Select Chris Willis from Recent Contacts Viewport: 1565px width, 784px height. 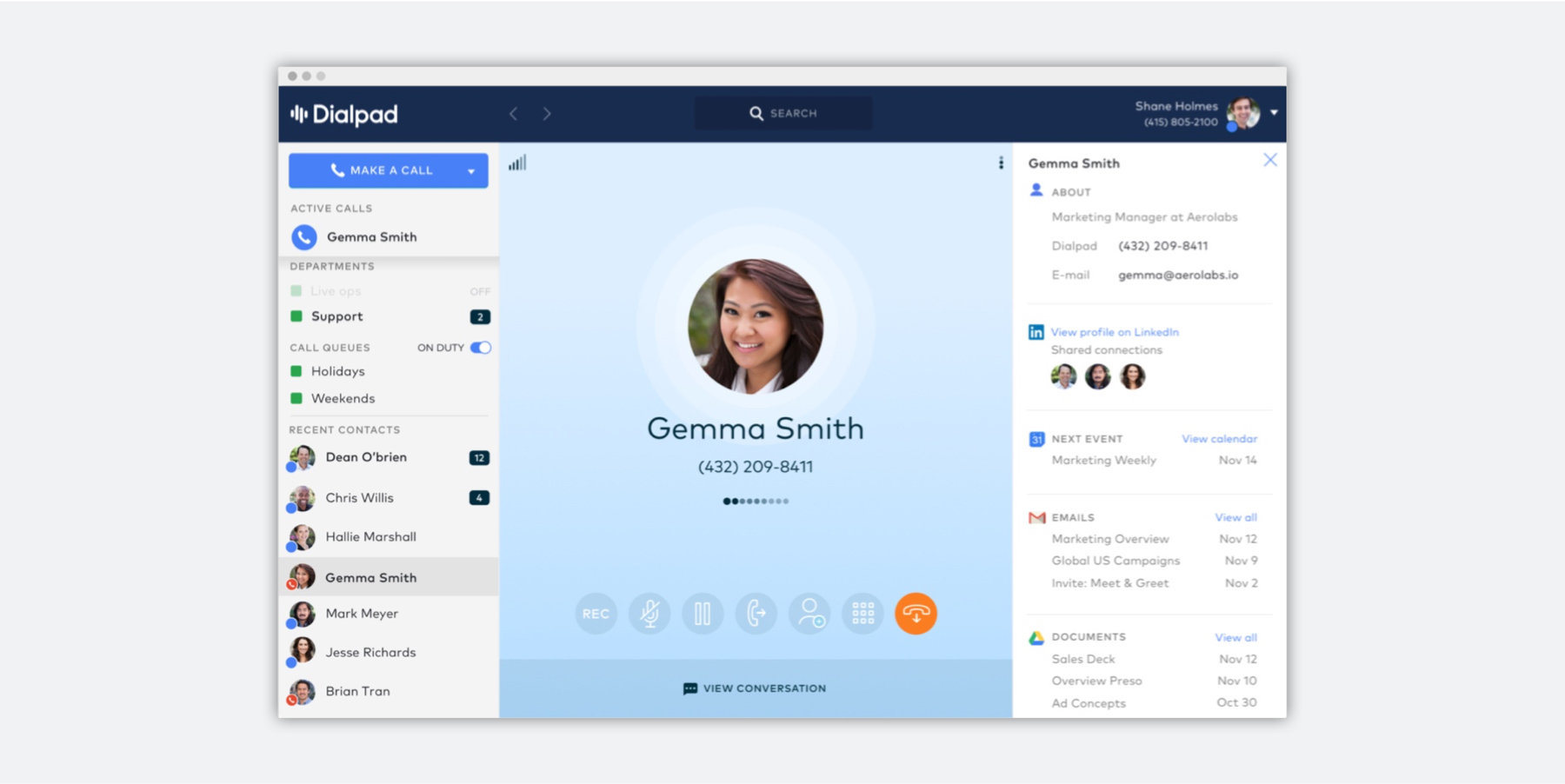(359, 497)
